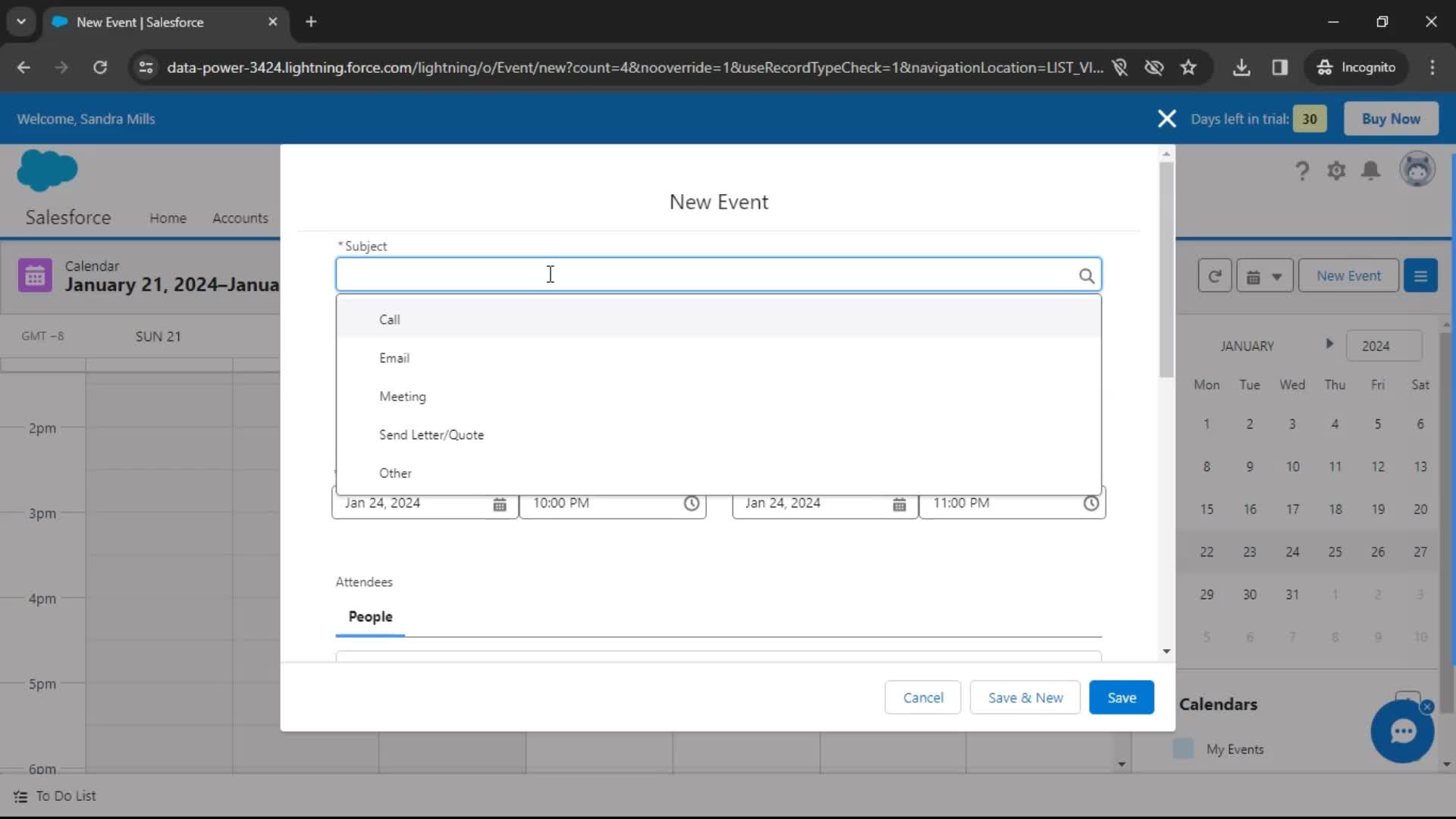Click into the Subject input field
Viewport: 1456px width, 819px height.
(x=718, y=275)
